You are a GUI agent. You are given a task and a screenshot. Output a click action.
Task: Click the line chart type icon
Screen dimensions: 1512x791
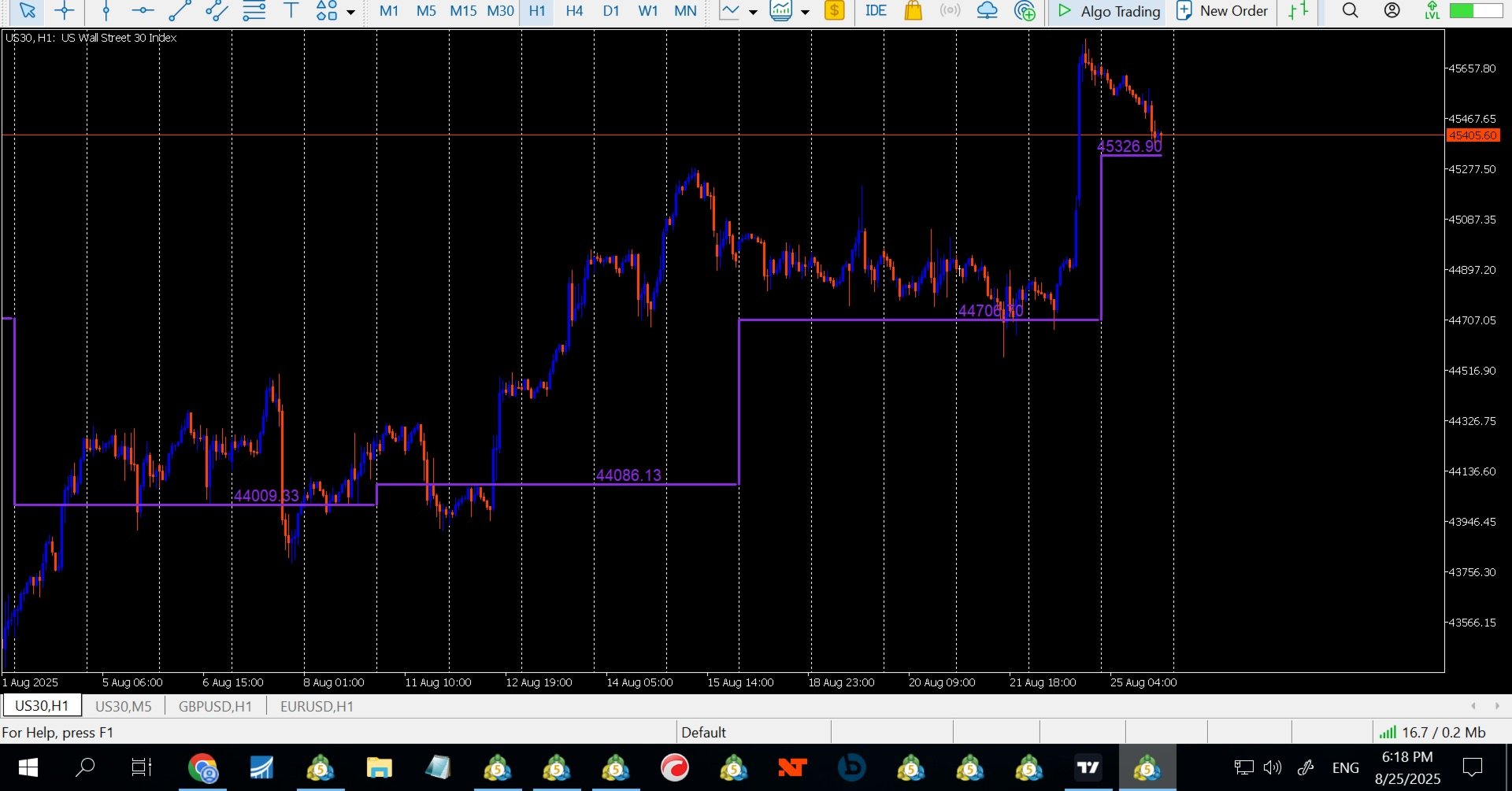tap(730, 11)
